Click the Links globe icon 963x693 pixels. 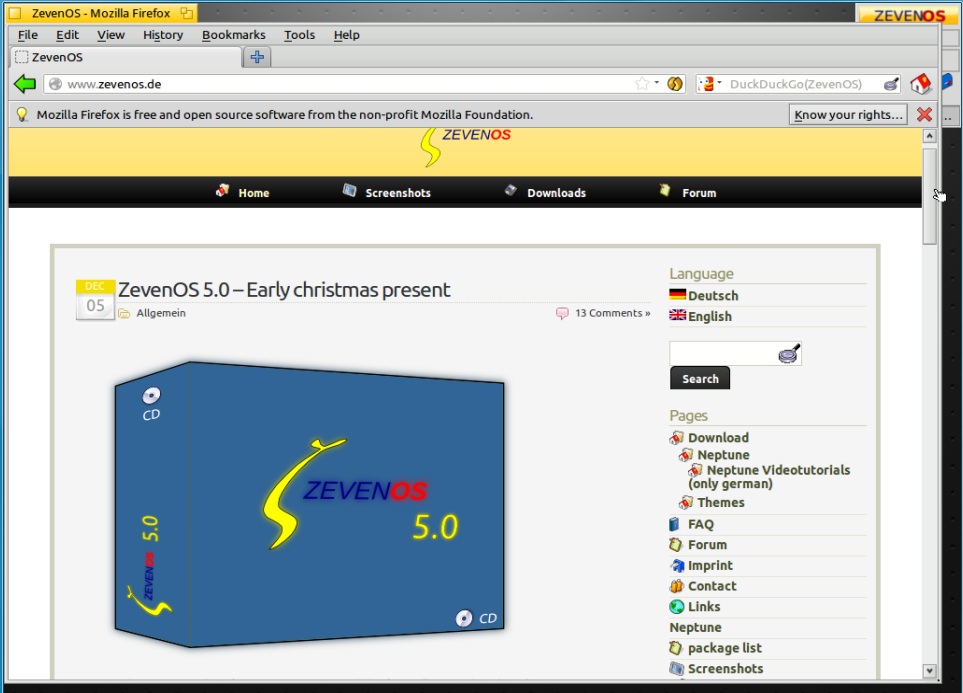coord(676,606)
